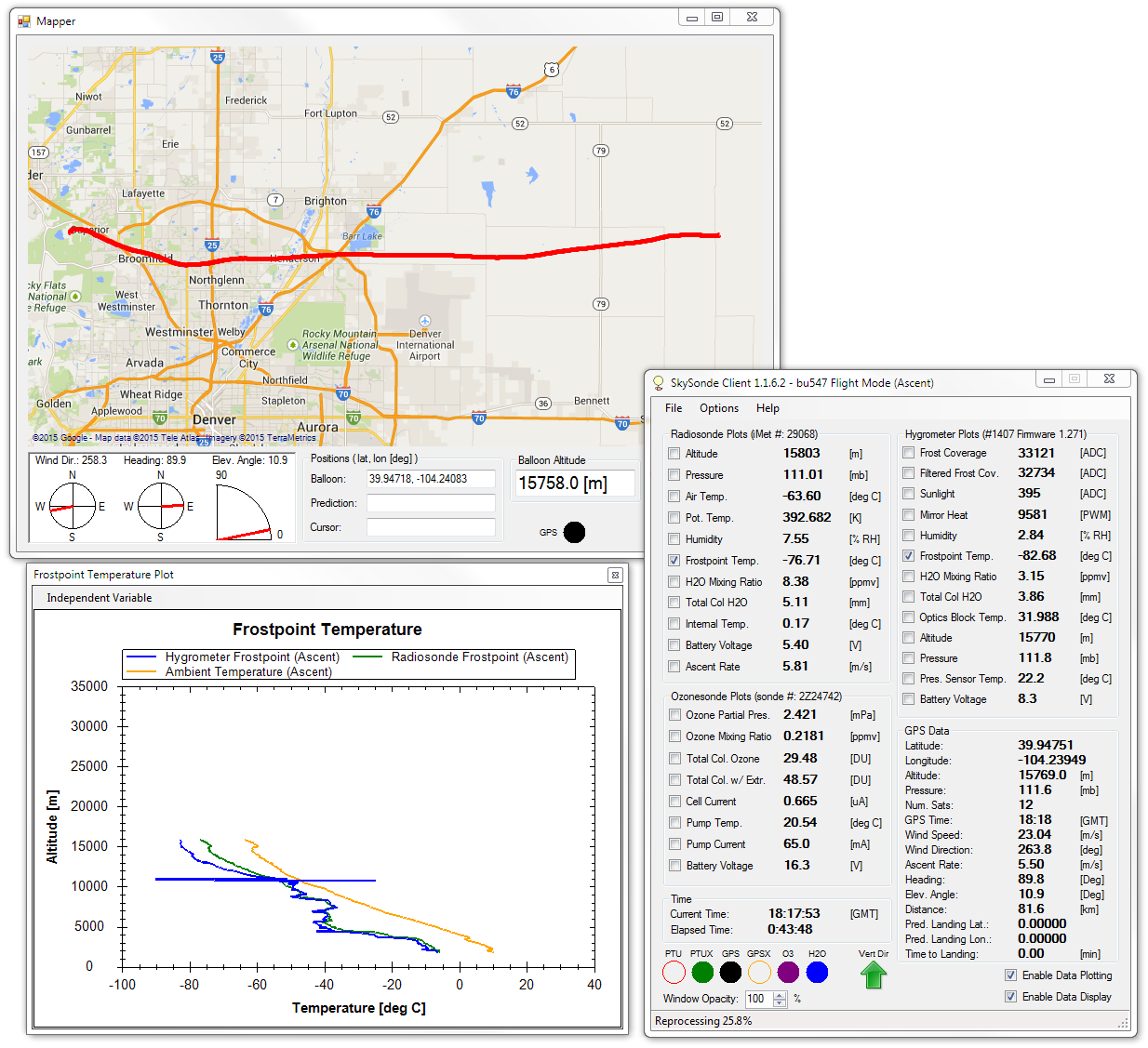The image size is (1148, 1048).
Task: Click the Ozone Mixing Ratio value 0.2181
Action: (x=804, y=736)
